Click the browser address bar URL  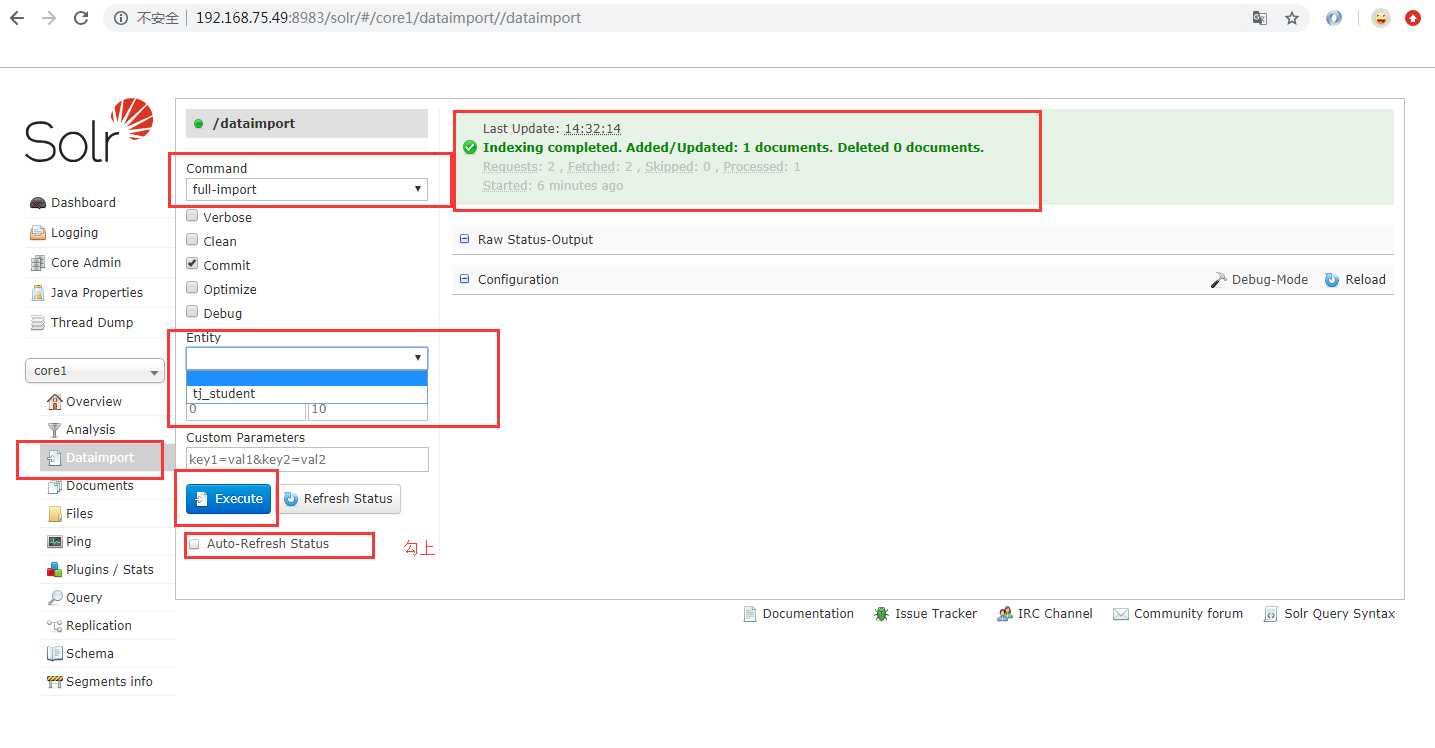pos(388,18)
